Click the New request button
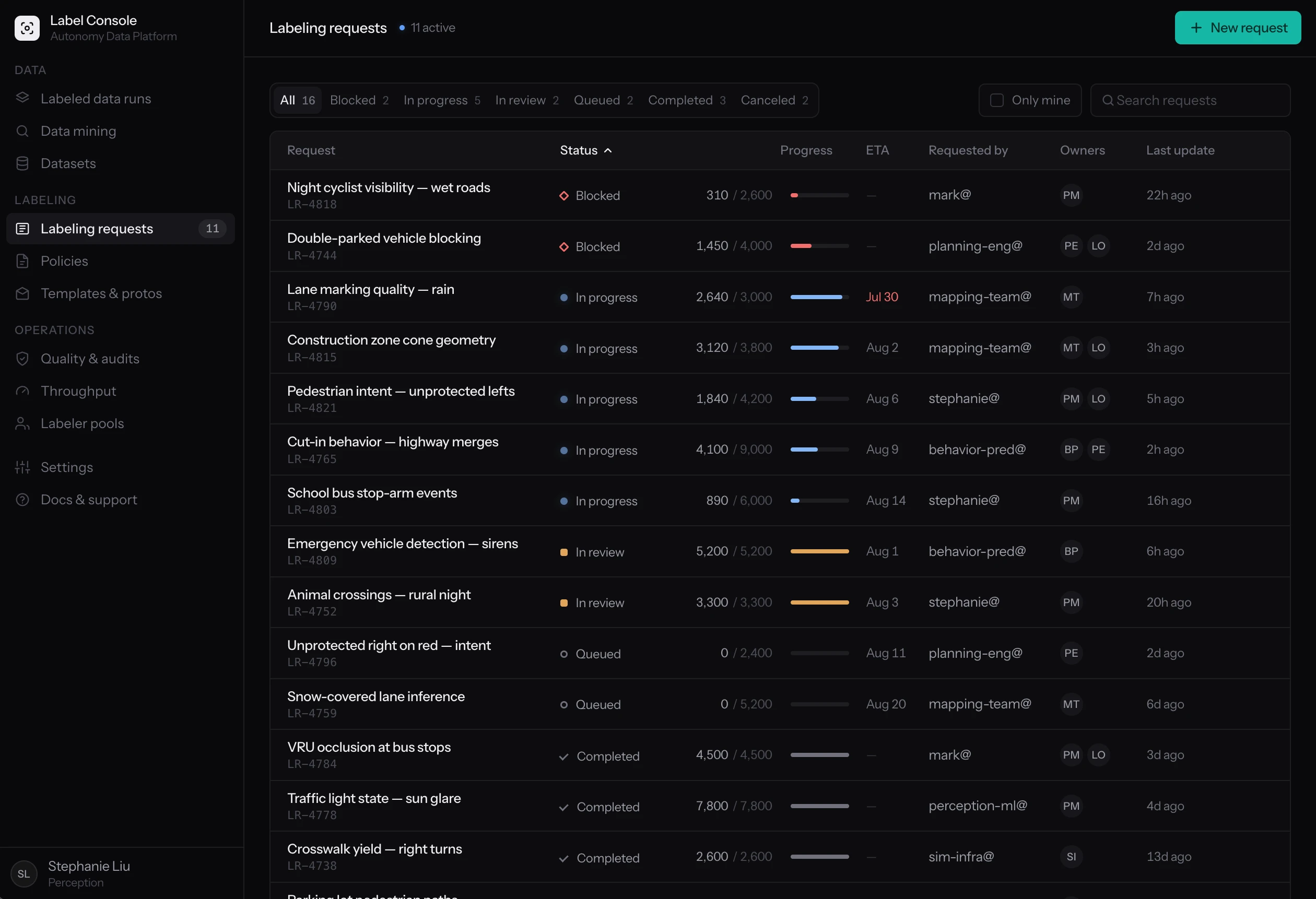Viewport: 1316px width, 899px height. (1237, 28)
